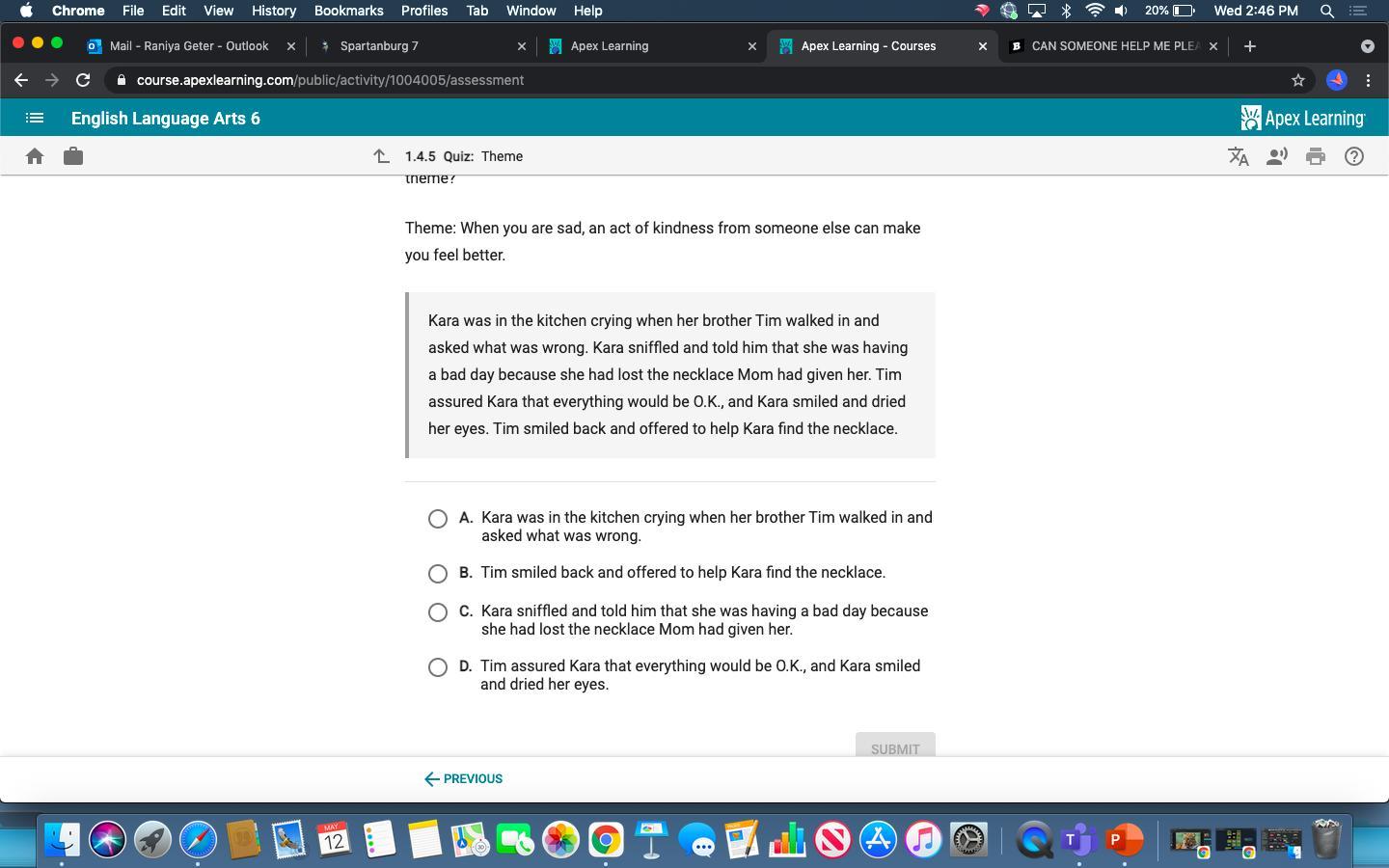Open the translate language icon
The width and height of the screenshot is (1389, 868).
coord(1239,156)
